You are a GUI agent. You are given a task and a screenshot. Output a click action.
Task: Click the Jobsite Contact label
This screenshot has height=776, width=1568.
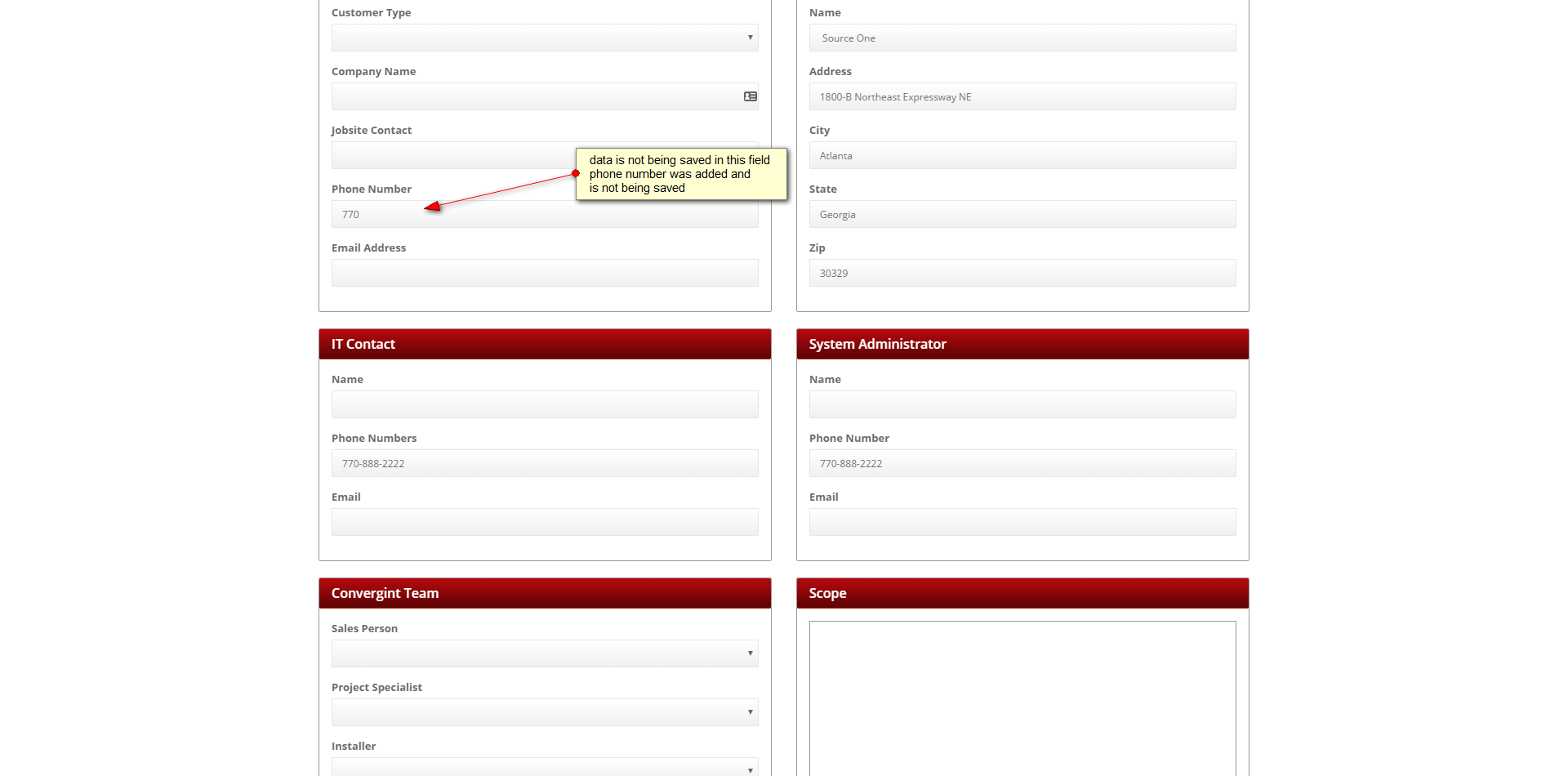pos(371,131)
